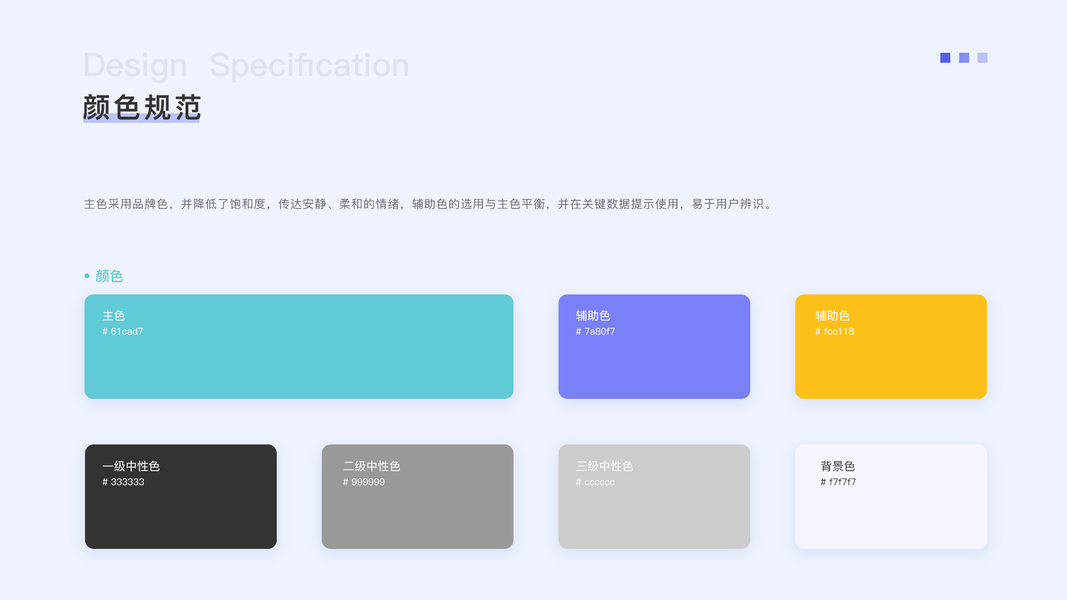Click the dark neutral swatch #333333
Image resolution: width=1067 pixels, height=600 pixels.
click(x=181, y=497)
